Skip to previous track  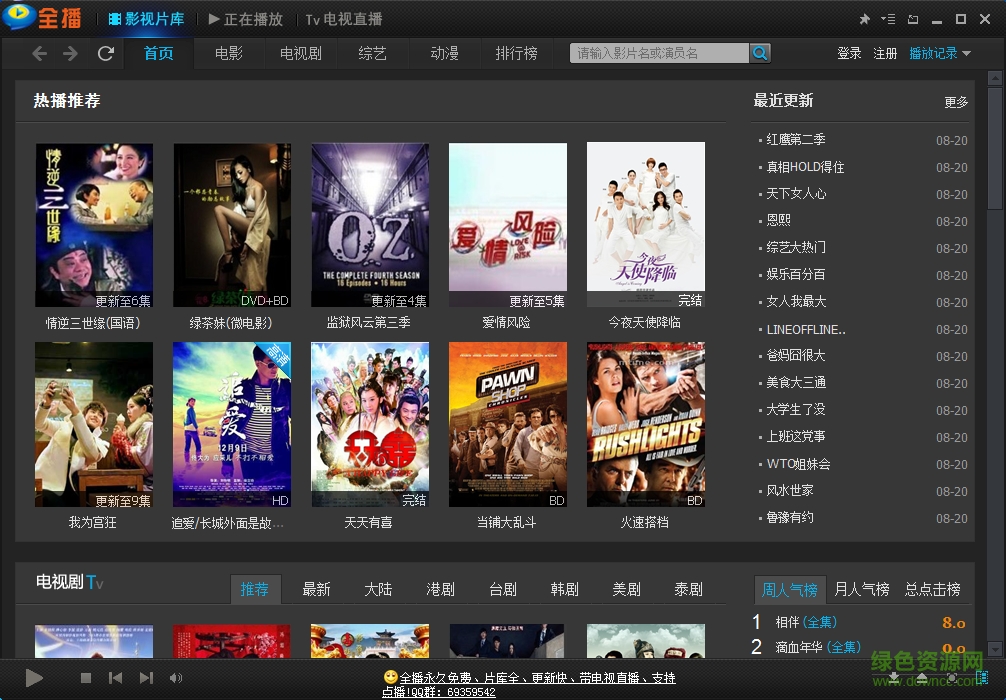(x=116, y=678)
